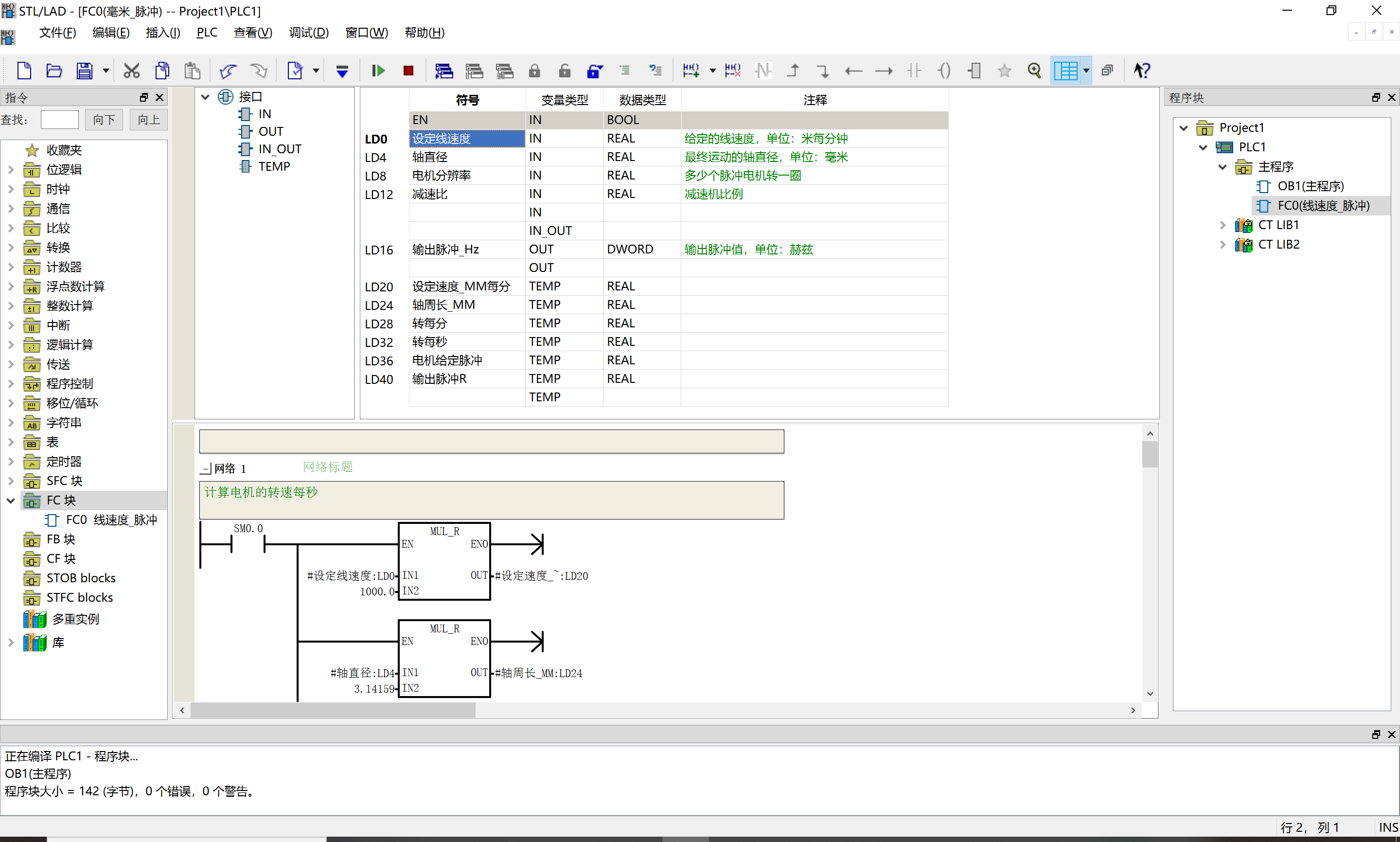Copy the selection using the toolbar icon
This screenshot has height=842, width=1400.
click(x=162, y=71)
